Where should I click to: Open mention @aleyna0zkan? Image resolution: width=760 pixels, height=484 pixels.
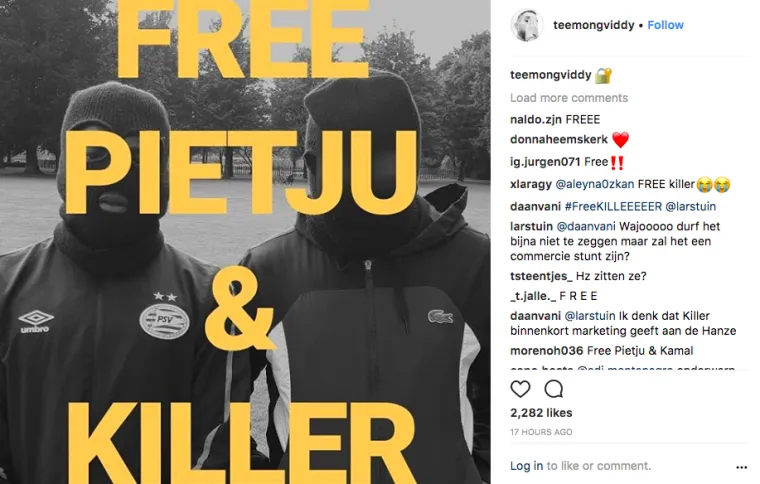coord(594,184)
